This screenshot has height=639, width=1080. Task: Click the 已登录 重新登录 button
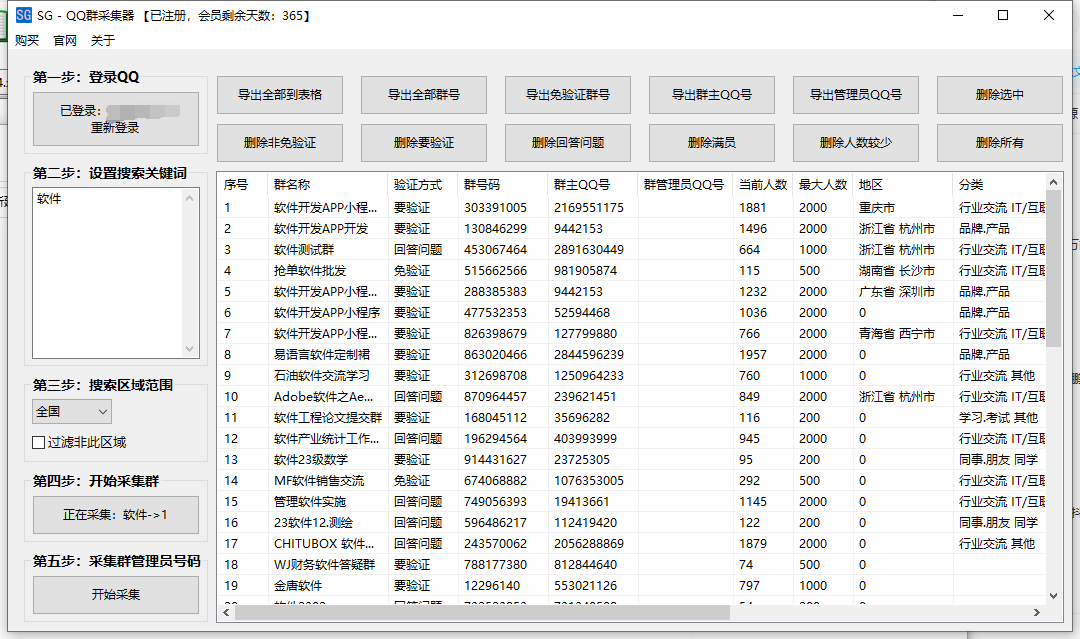(116, 119)
